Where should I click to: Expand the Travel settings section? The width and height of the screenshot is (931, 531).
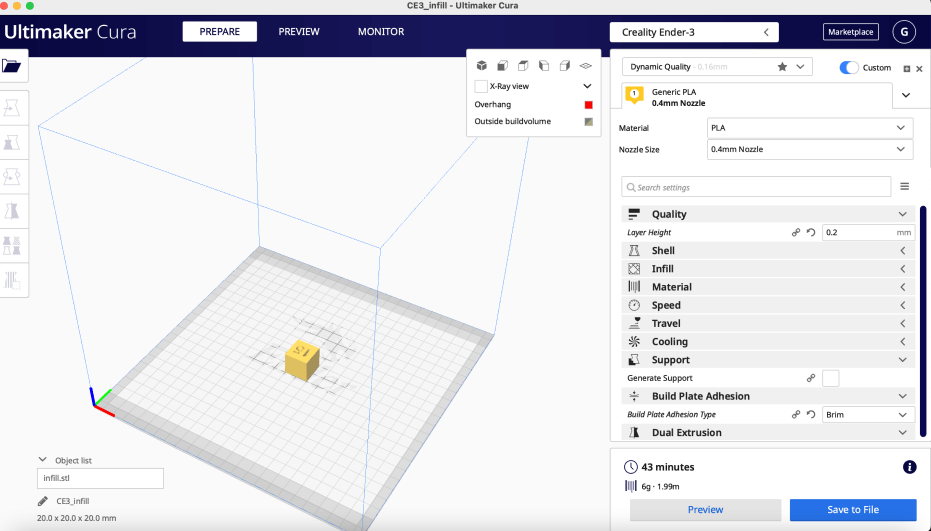point(768,324)
